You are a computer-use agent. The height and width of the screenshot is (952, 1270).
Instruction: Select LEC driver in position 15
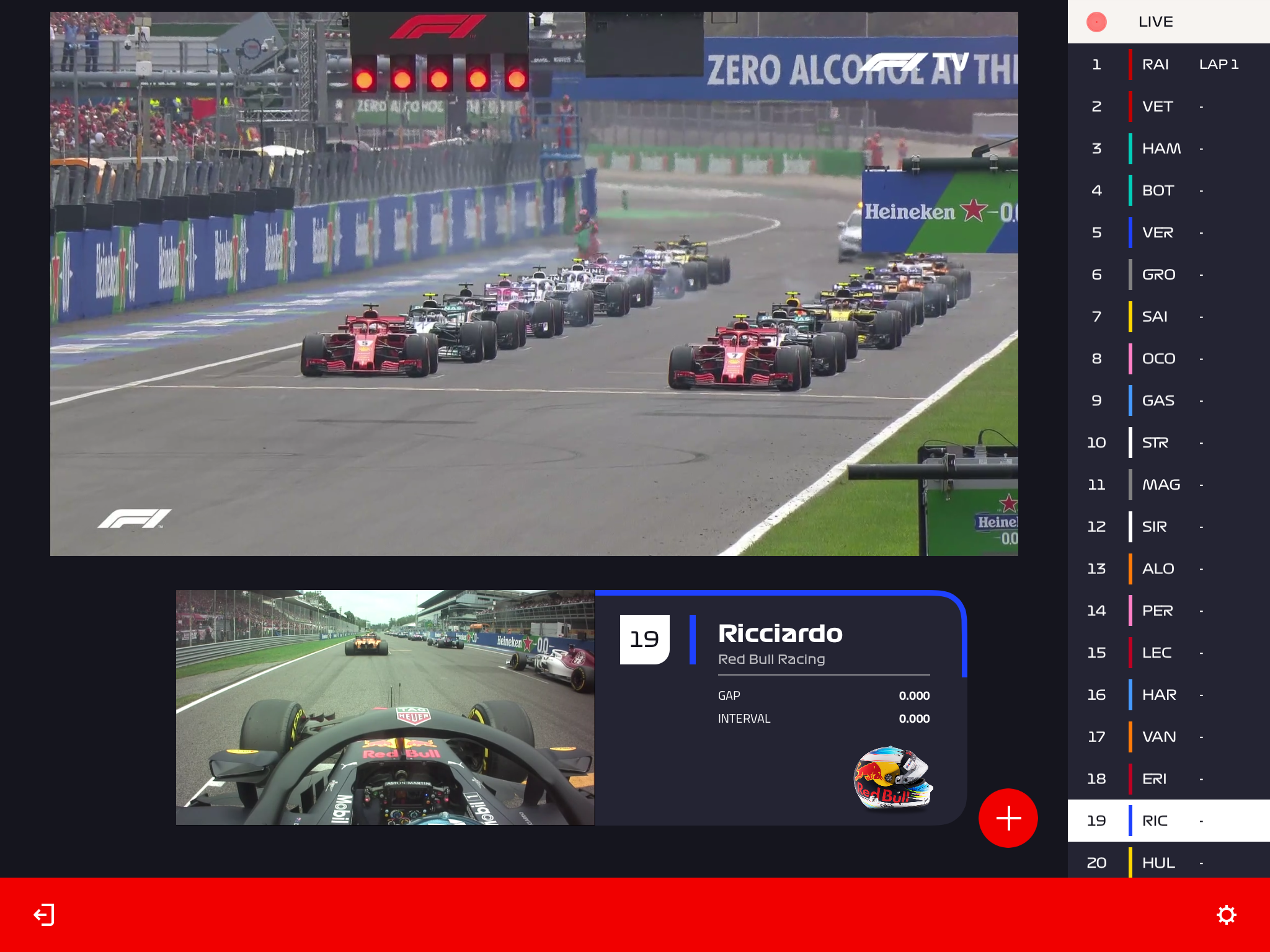point(1157,653)
